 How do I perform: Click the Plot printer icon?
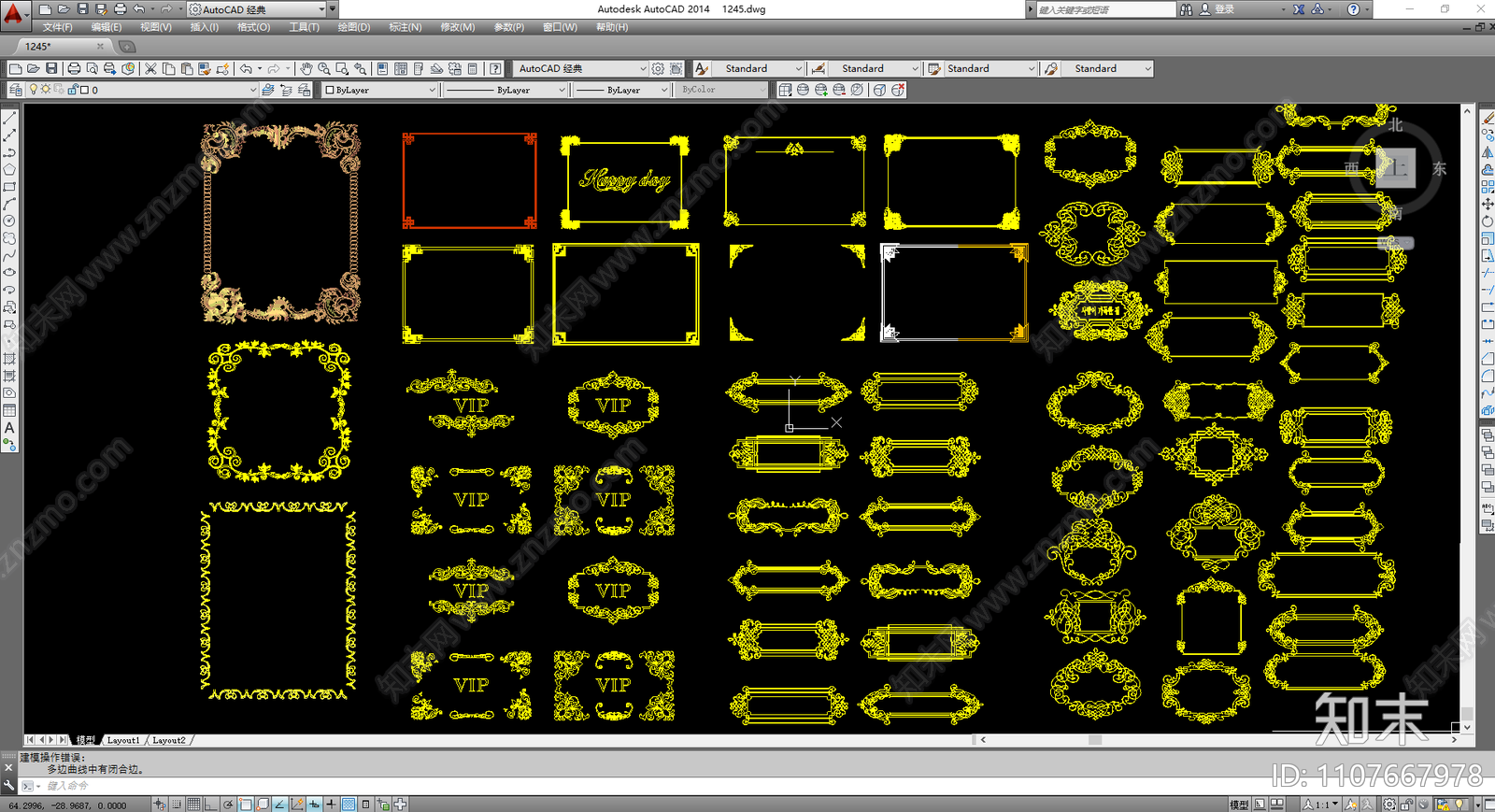pos(74,69)
